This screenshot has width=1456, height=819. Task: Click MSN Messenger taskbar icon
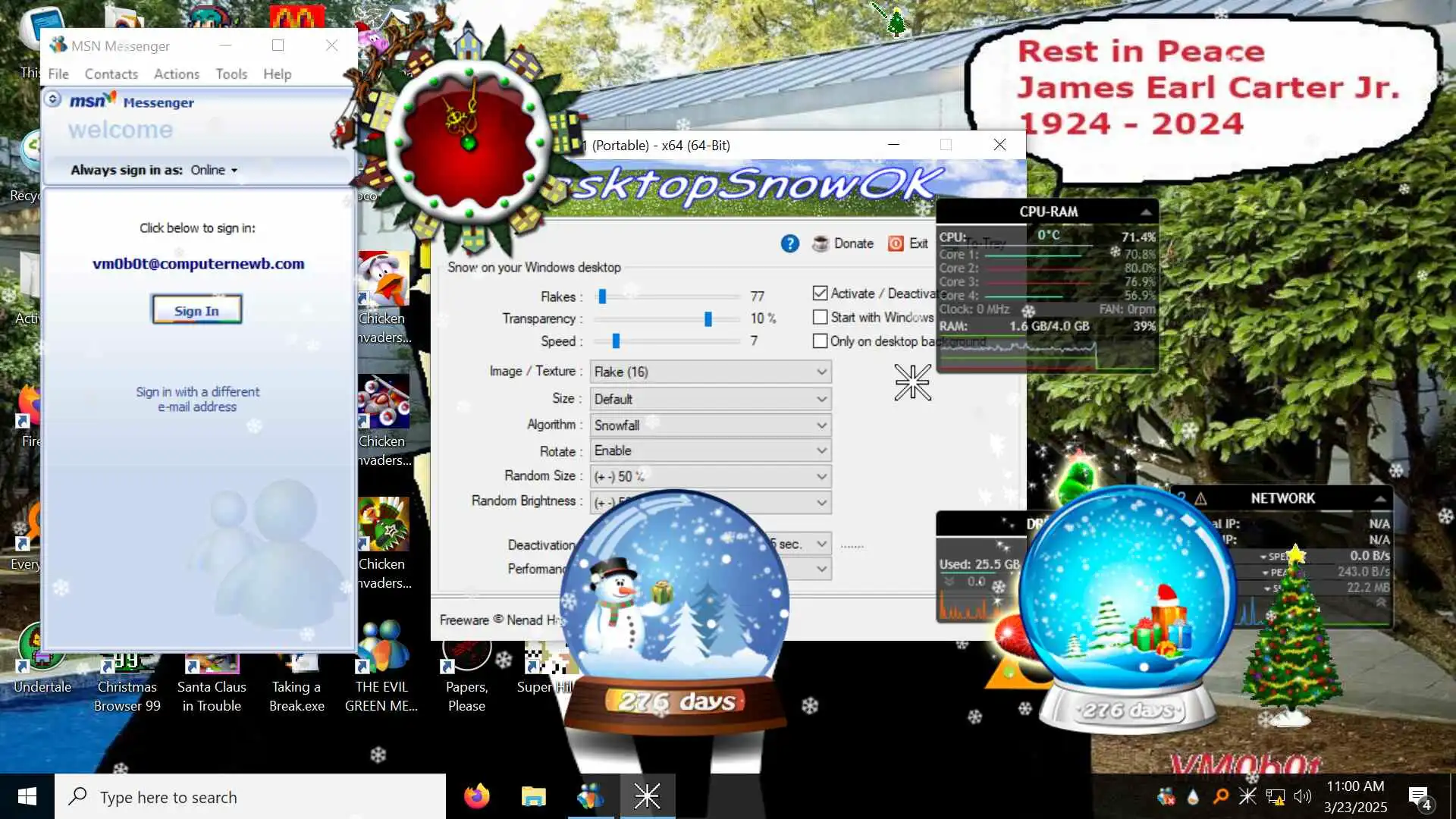pyautogui.click(x=591, y=796)
